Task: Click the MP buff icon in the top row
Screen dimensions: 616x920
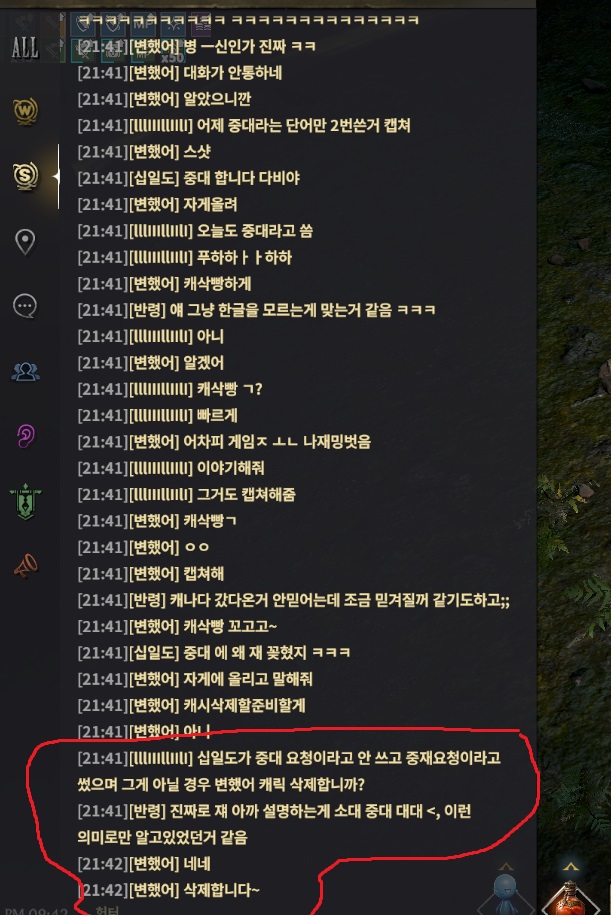Action: [142, 24]
